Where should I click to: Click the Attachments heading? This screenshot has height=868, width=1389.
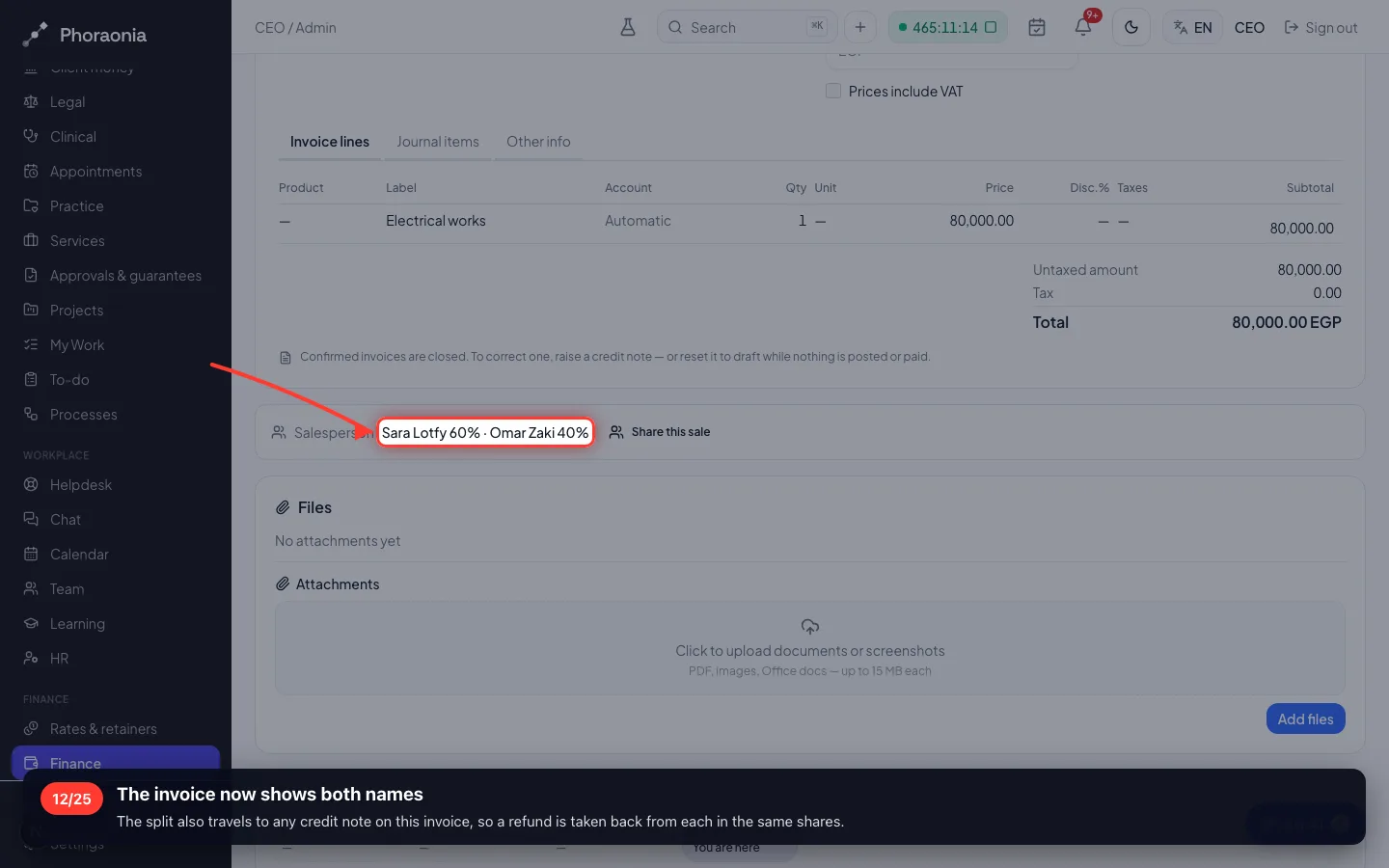tap(338, 584)
